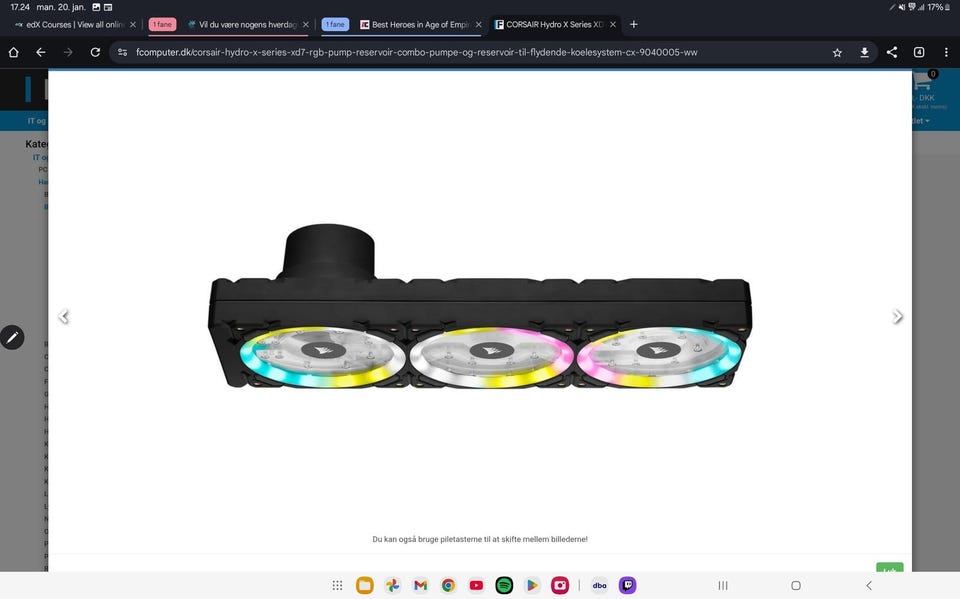Bookmark this page with the star
Image resolution: width=960 pixels, height=599 pixels.
(x=837, y=53)
